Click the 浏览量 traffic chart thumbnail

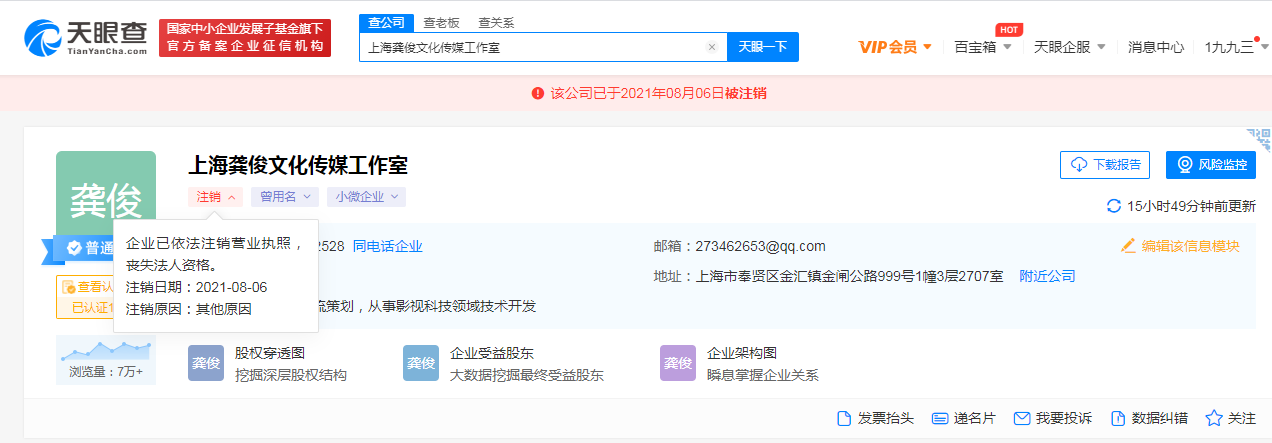point(106,361)
